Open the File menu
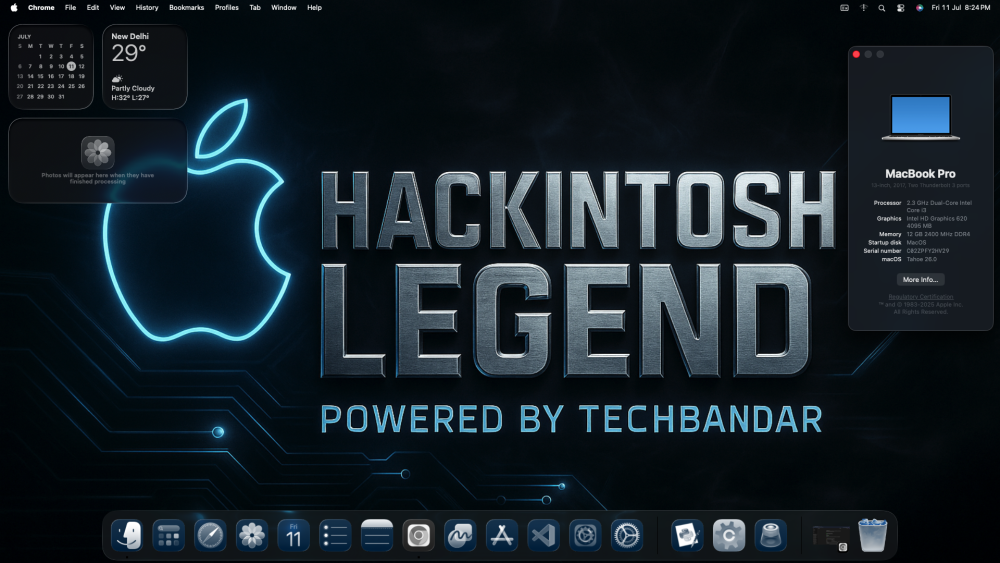Viewport: 1000px width, 563px height. (x=70, y=8)
